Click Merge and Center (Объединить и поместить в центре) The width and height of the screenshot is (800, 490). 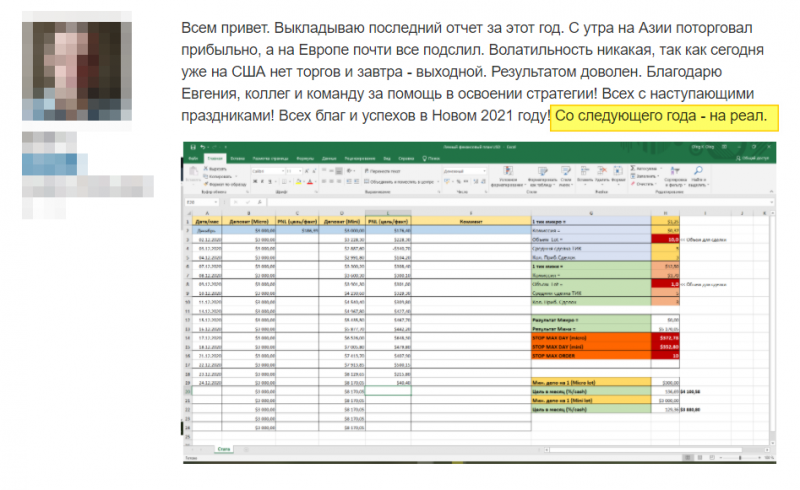400,182
